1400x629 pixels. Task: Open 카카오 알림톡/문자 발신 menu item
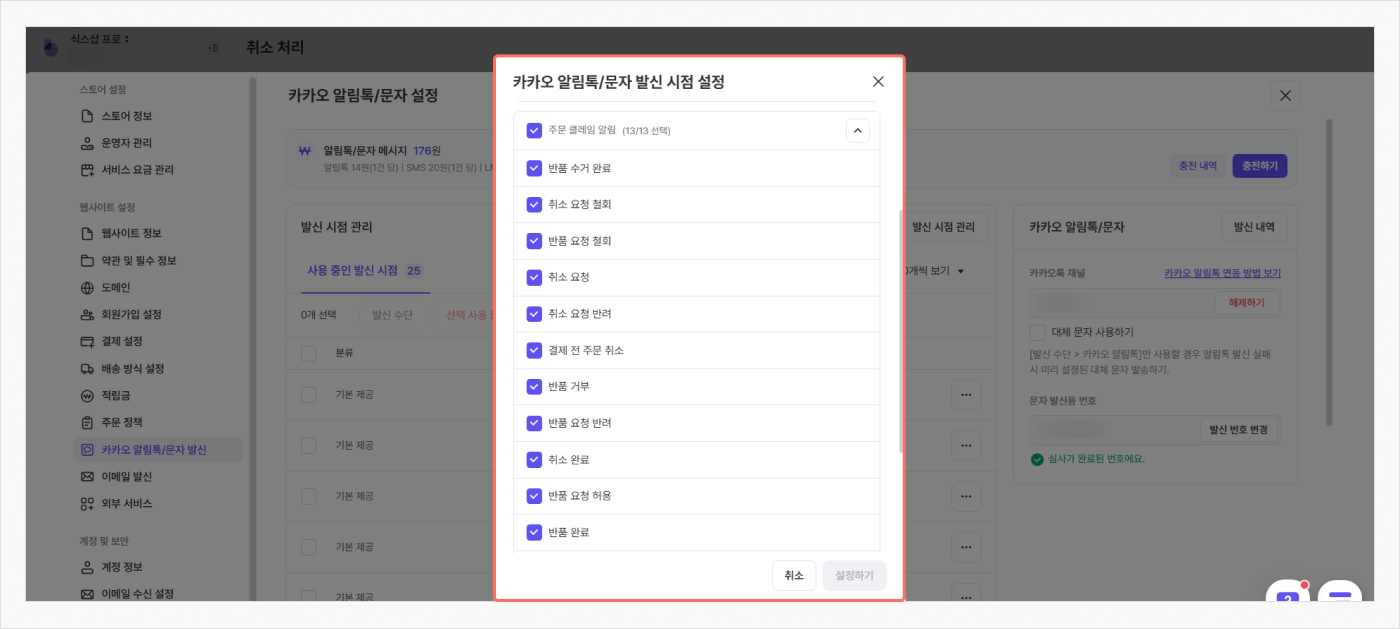154,450
